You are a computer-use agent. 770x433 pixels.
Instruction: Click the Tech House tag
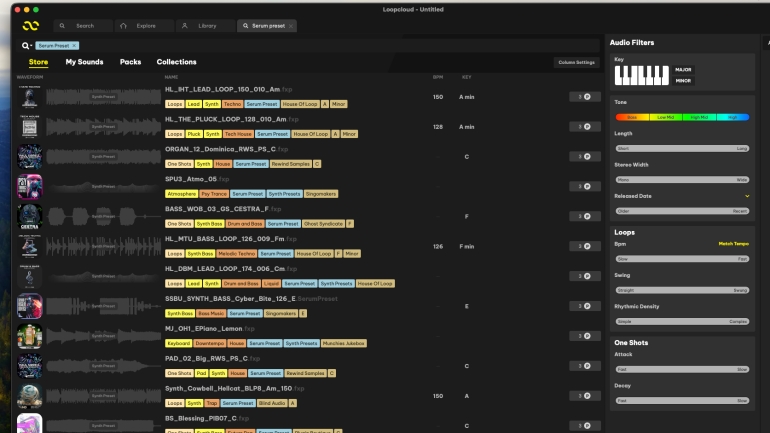(x=238, y=134)
